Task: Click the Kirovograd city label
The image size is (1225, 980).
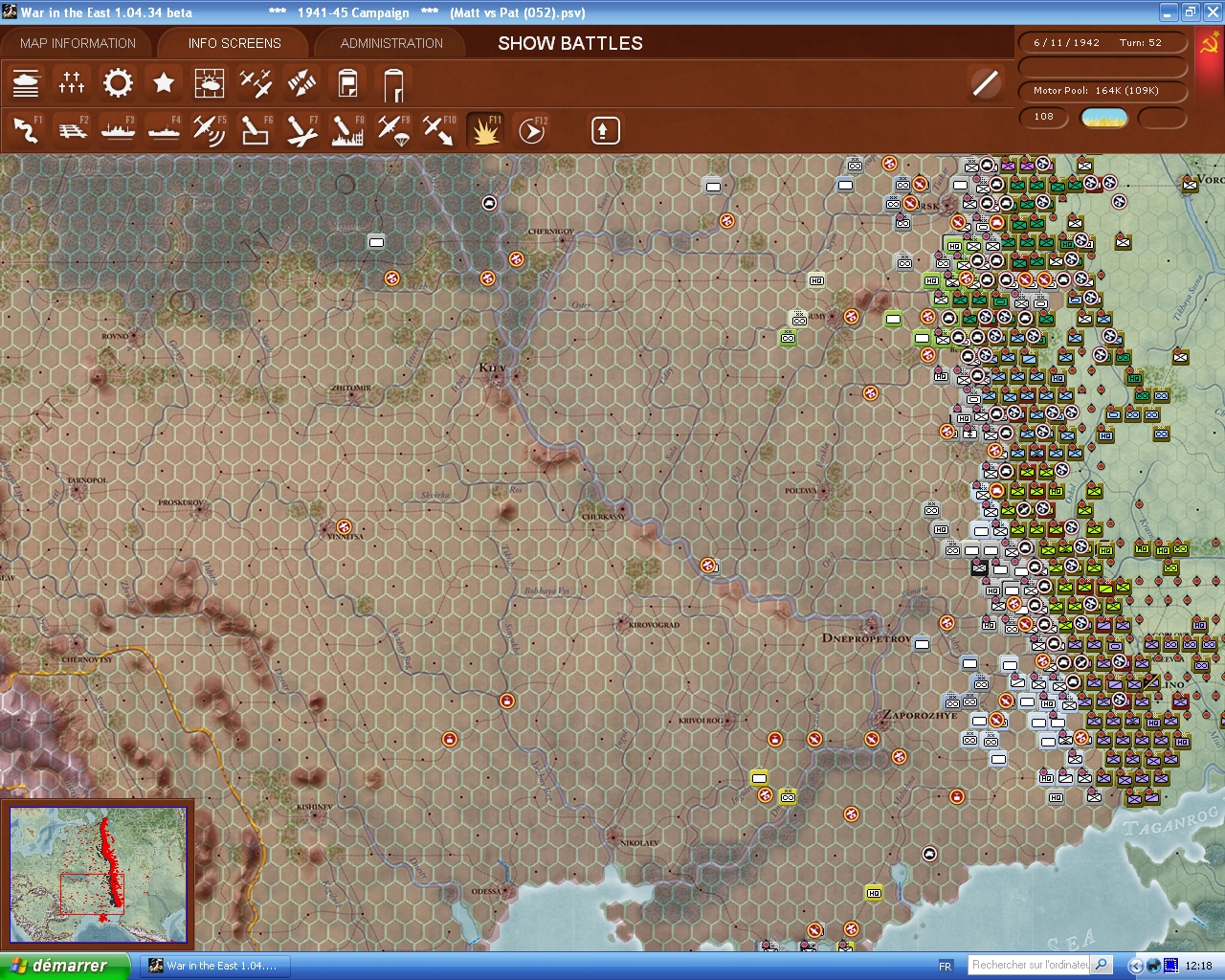Action: pyautogui.click(x=655, y=625)
